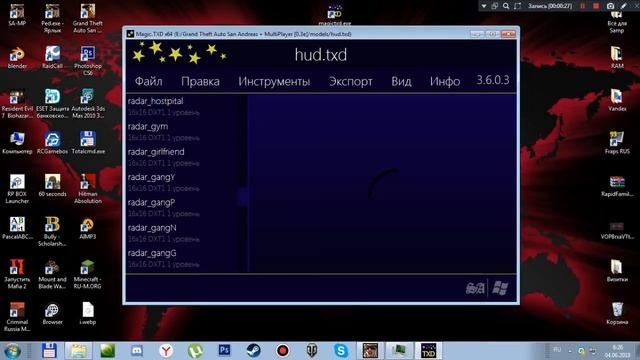Click the SA game platform icon in Magic.TXD
Screen dimensions: 640x360
[x=476, y=288]
